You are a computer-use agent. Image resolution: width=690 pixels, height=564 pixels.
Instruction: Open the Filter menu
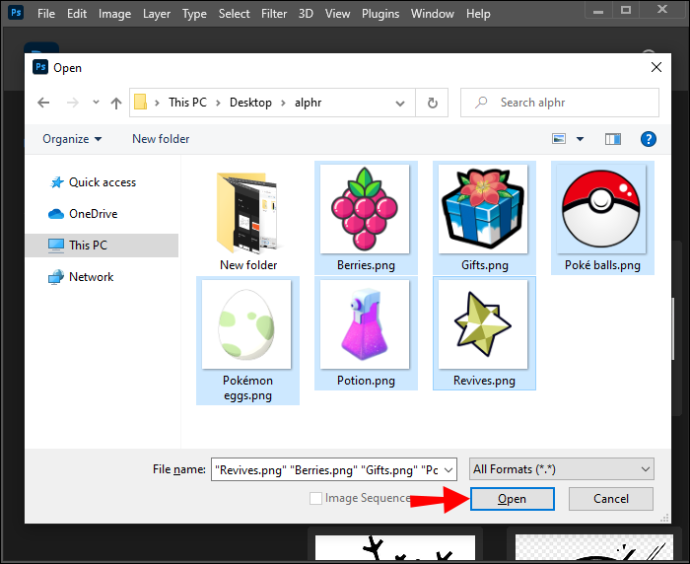pyautogui.click(x=274, y=14)
